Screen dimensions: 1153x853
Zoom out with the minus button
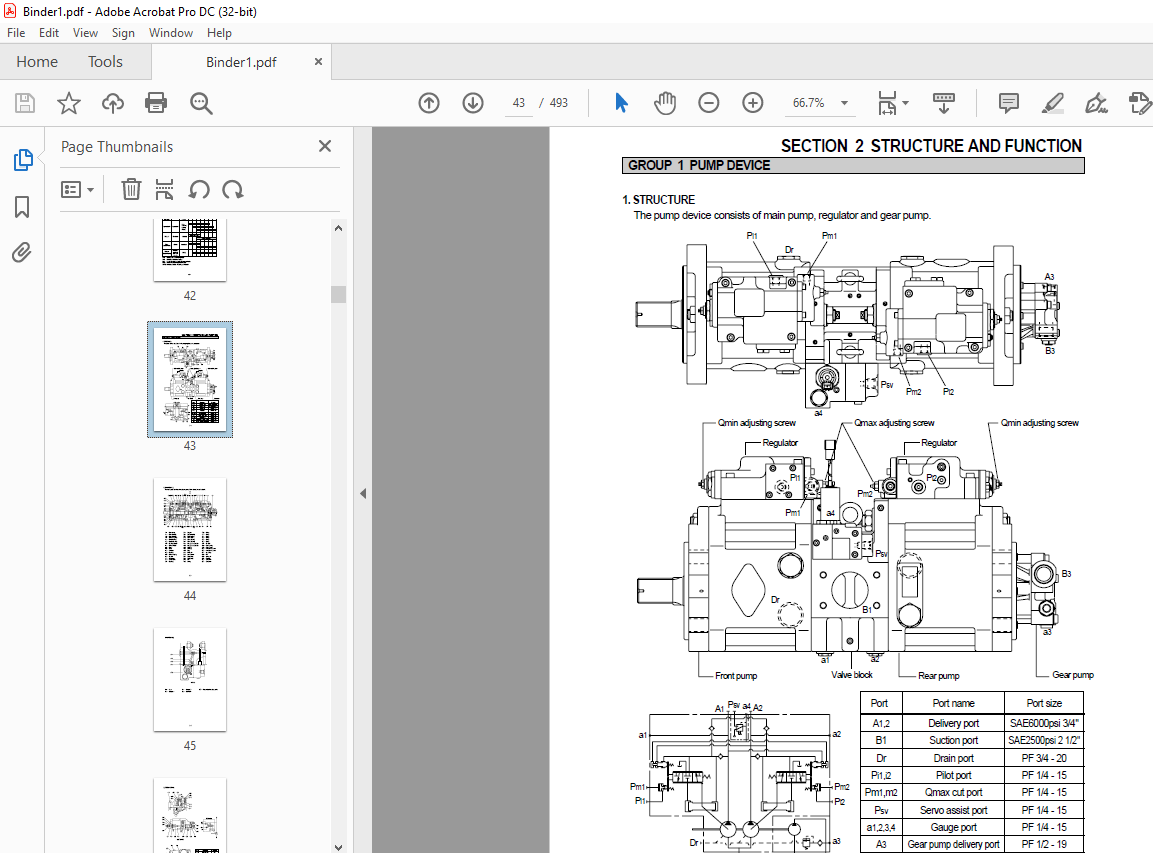point(708,103)
